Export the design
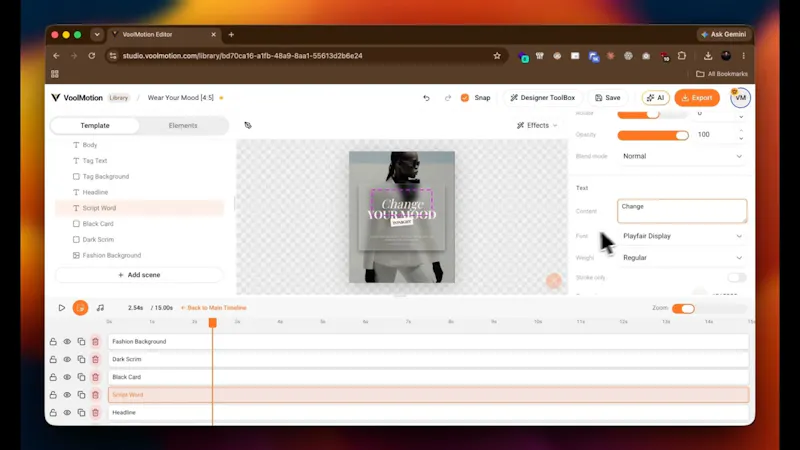 click(x=697, y=98)
